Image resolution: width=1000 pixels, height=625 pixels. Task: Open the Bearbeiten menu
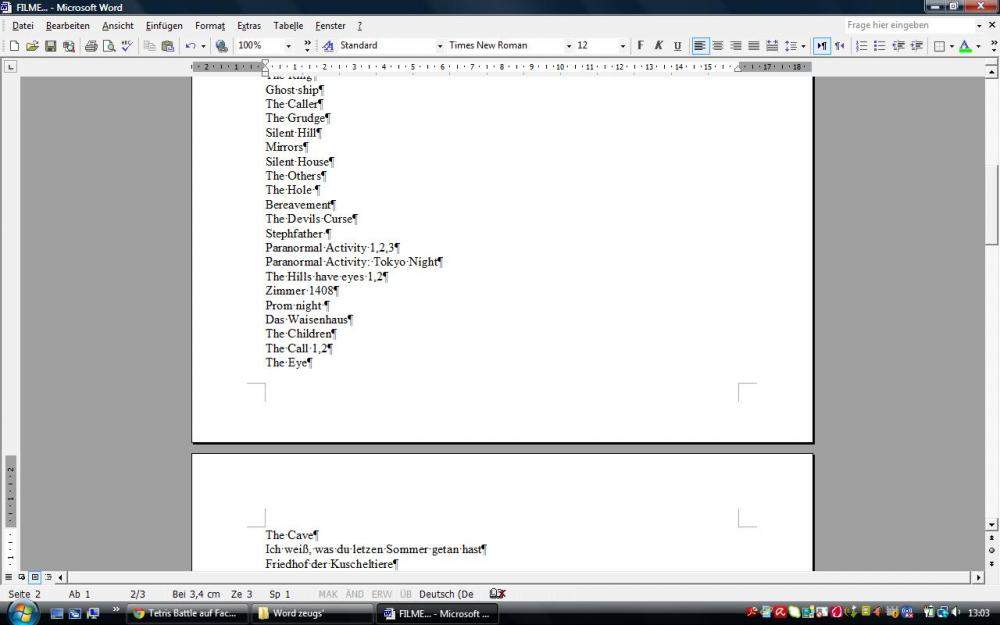point(68,26)
